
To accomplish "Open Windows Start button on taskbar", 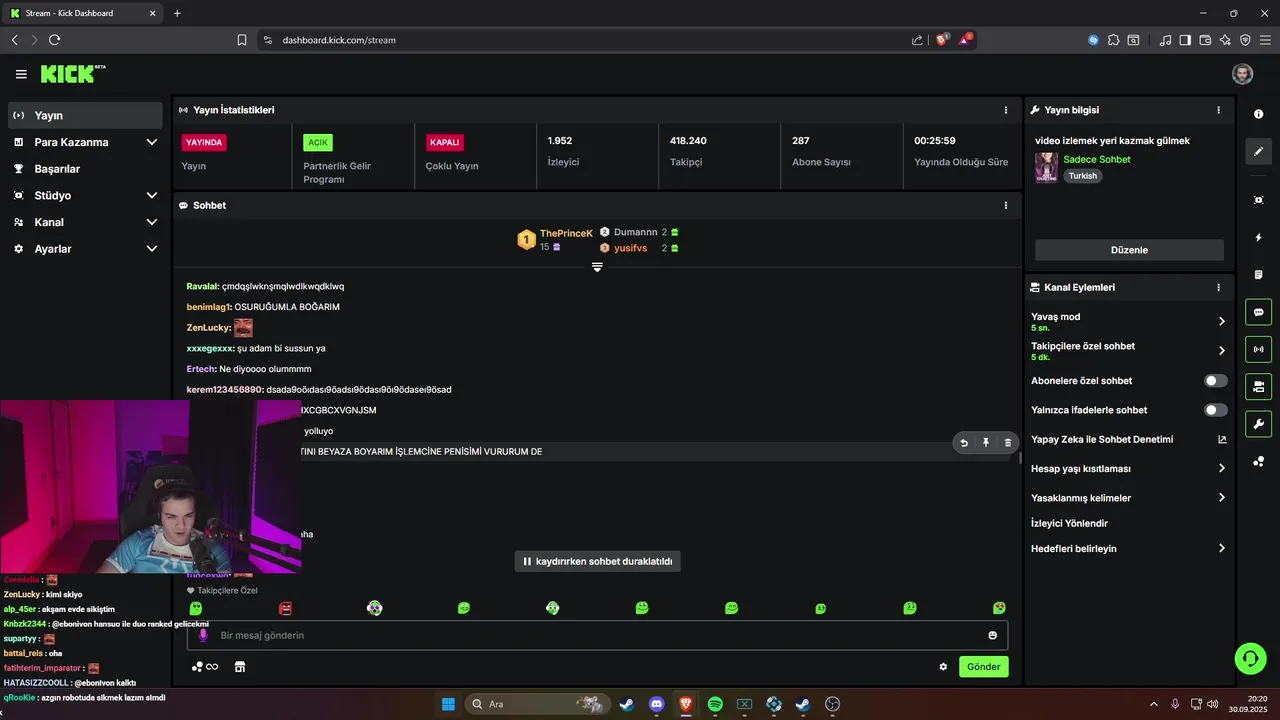I will 448,704.
